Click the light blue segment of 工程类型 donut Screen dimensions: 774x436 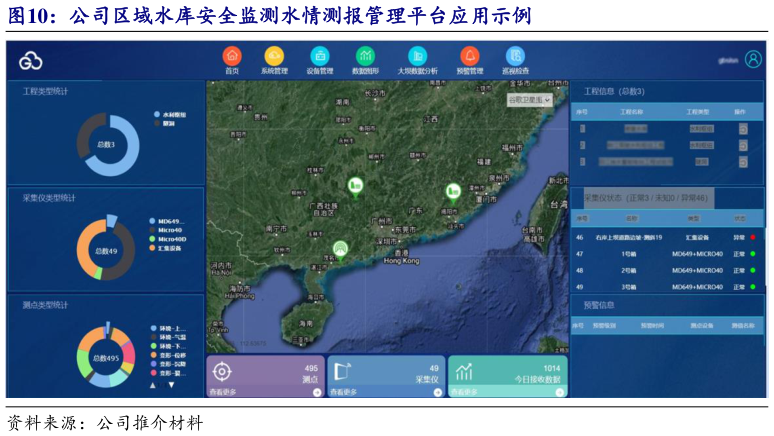[131, 148]
